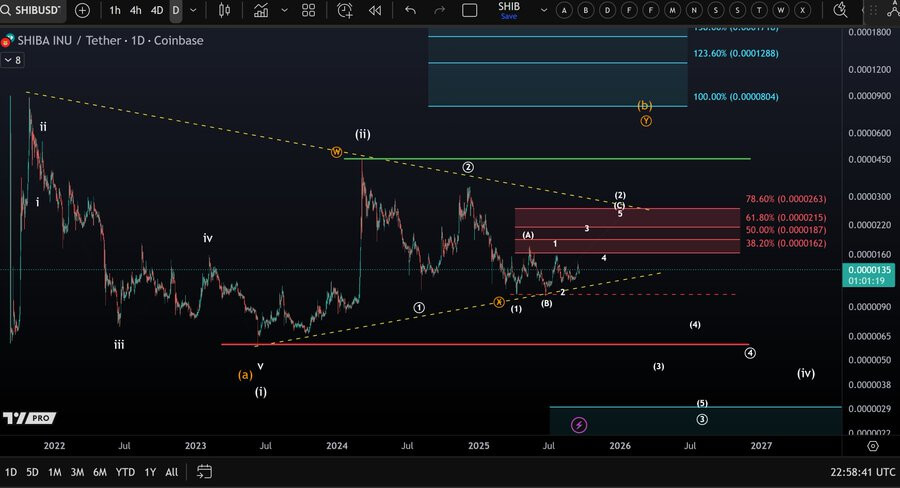Expand the timeframe interval dropdown

[x=193, y=10]
